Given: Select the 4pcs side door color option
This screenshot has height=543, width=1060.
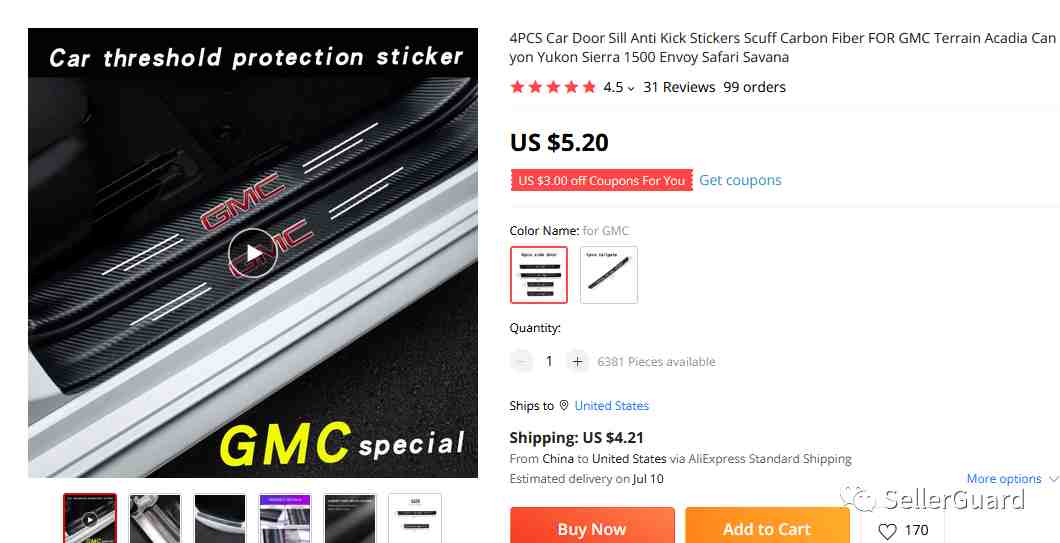Looking at the screenshot, I should point(539,275).
